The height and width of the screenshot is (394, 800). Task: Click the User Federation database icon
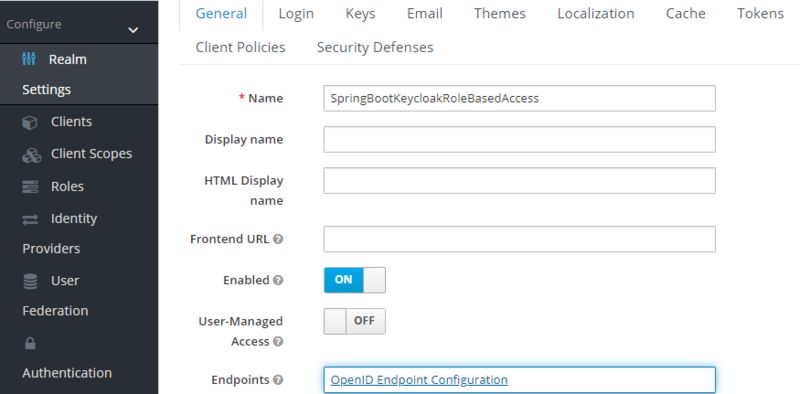click(x=30, y=281)
